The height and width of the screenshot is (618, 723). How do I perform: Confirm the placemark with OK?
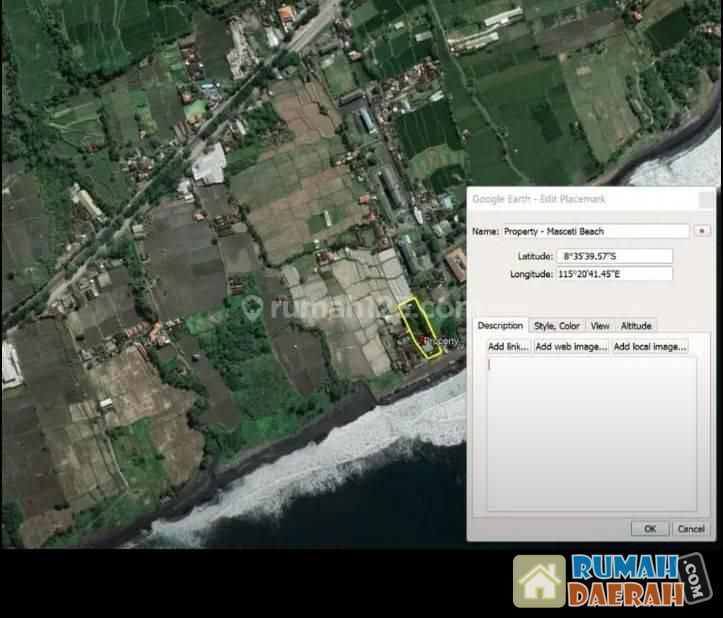click(x=649, y=528)
